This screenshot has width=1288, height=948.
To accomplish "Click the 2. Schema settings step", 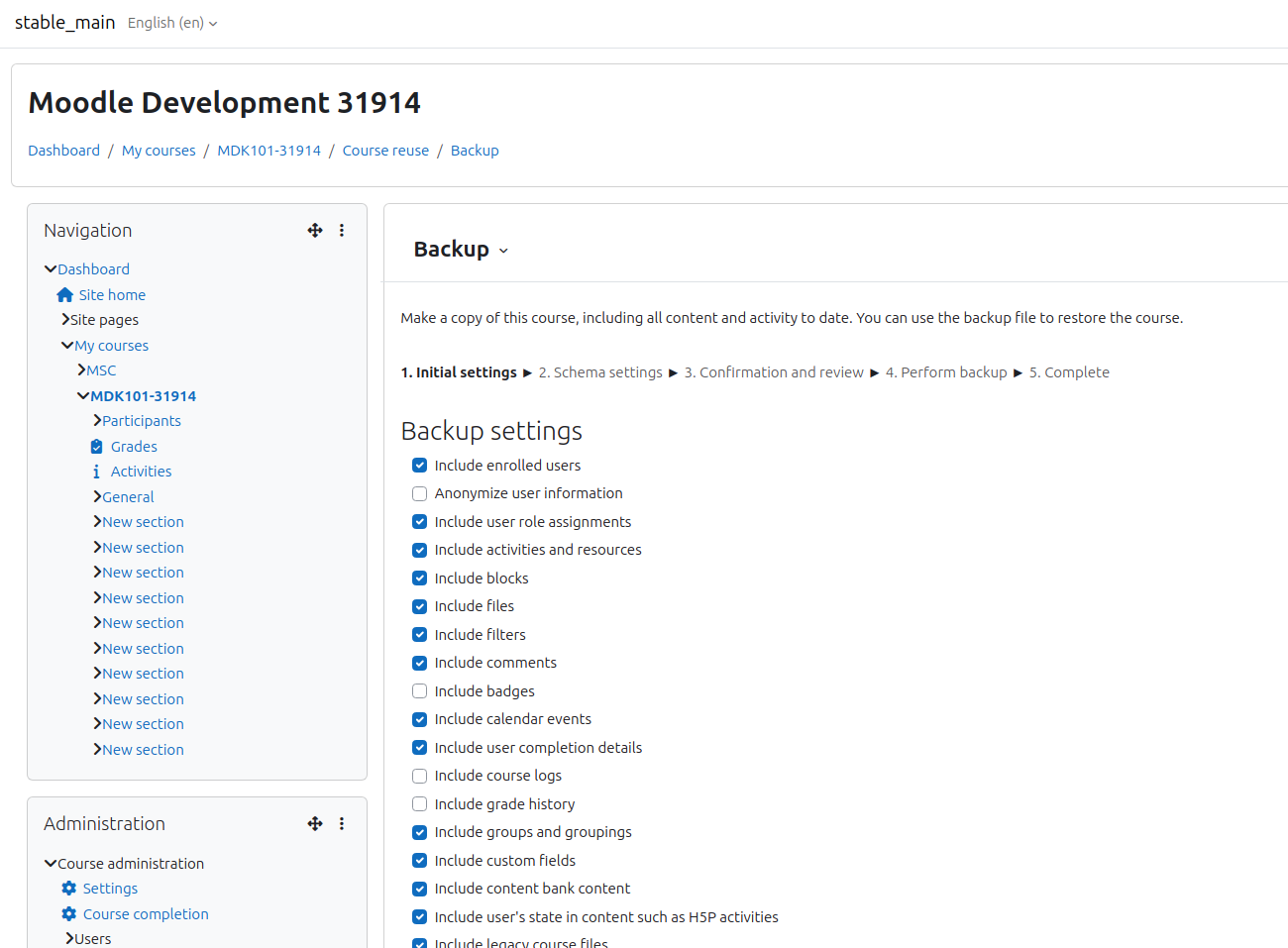I will [600, 372].
